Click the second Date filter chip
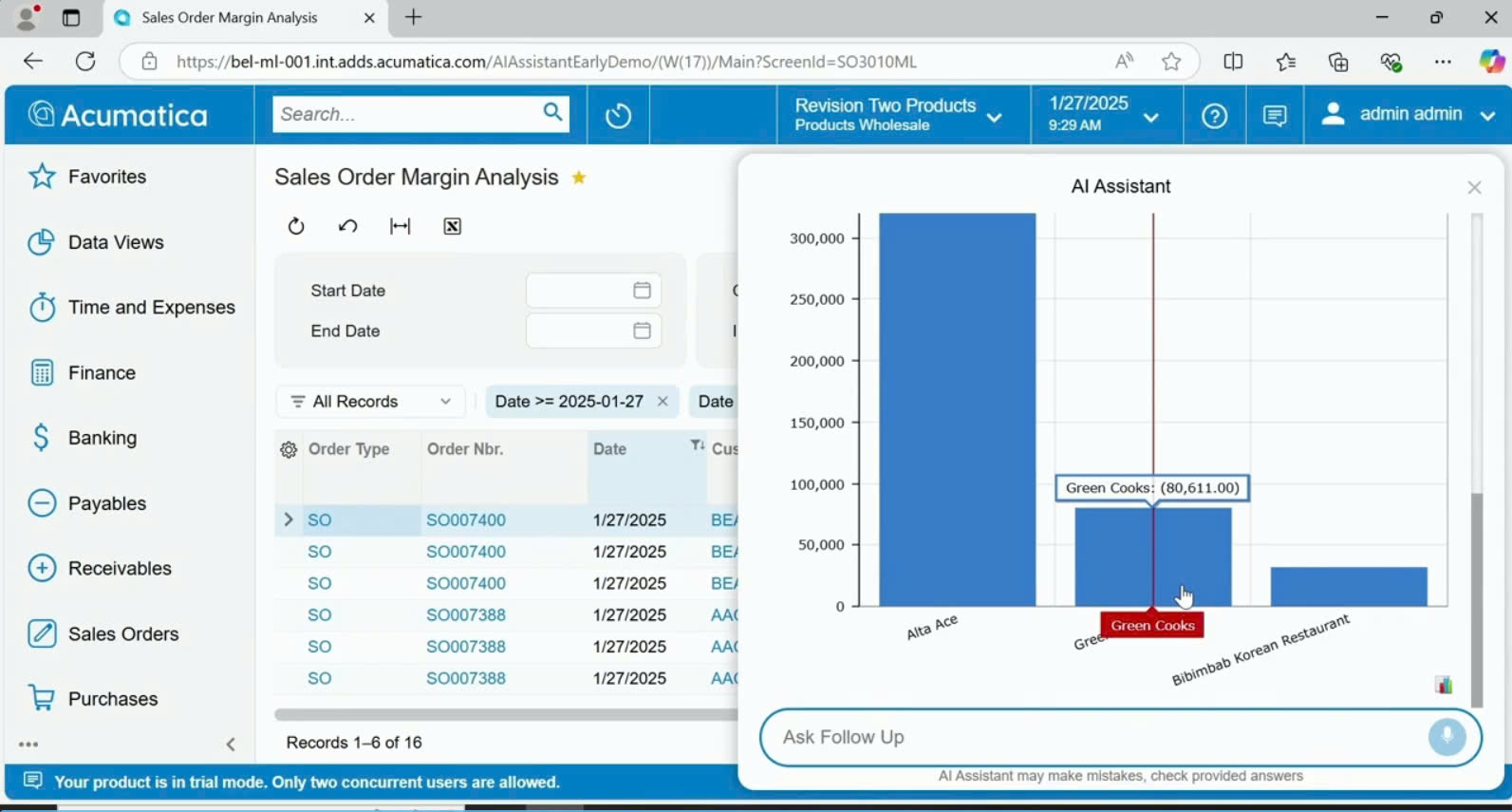The width and height of the screenshot is (1512, 812). pyautogui.click(x=714, y=402)
